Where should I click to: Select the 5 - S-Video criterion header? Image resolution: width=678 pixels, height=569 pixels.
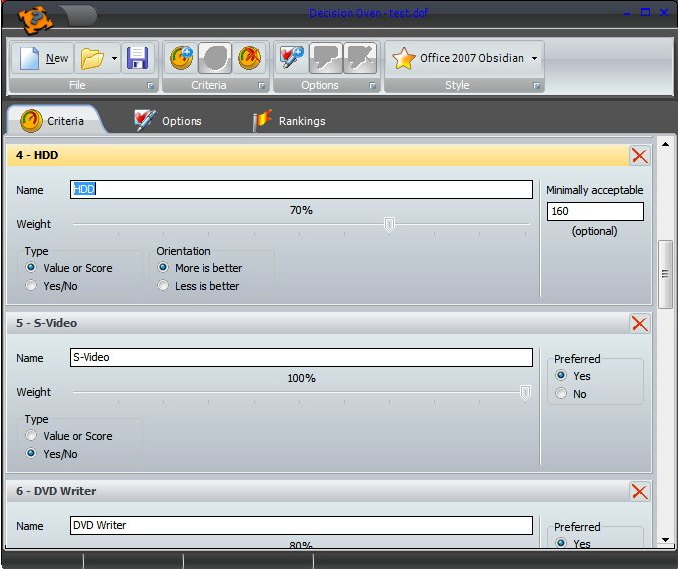(318, 323)
